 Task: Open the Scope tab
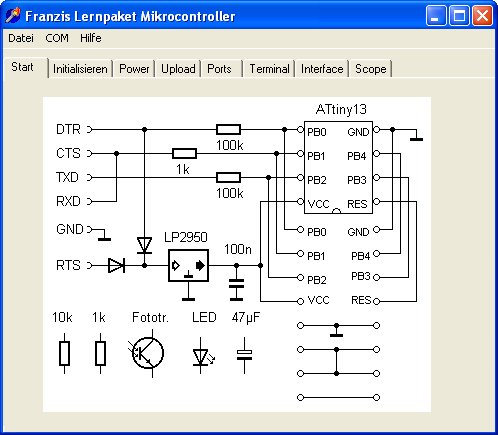coord(371,69)
